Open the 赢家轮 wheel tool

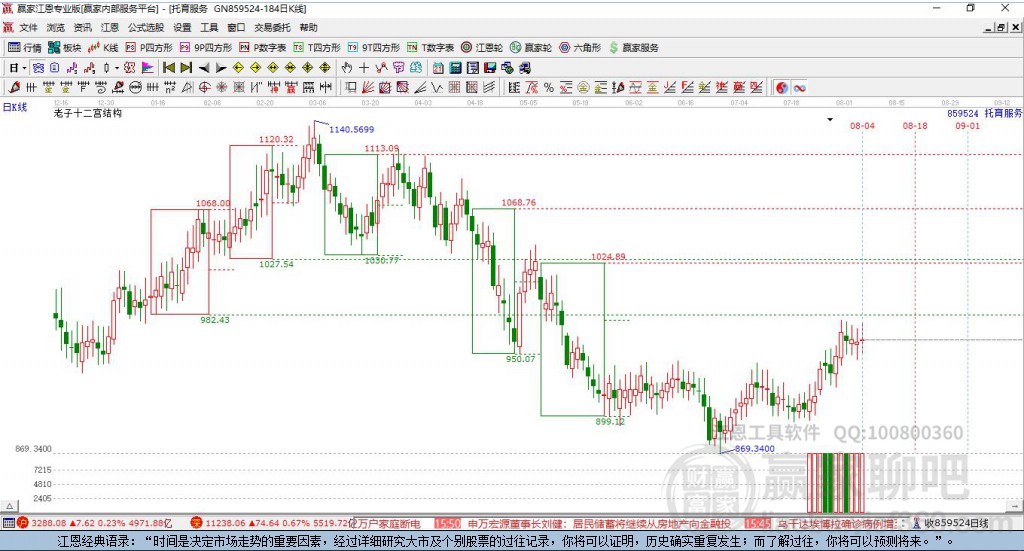point(531,48)
